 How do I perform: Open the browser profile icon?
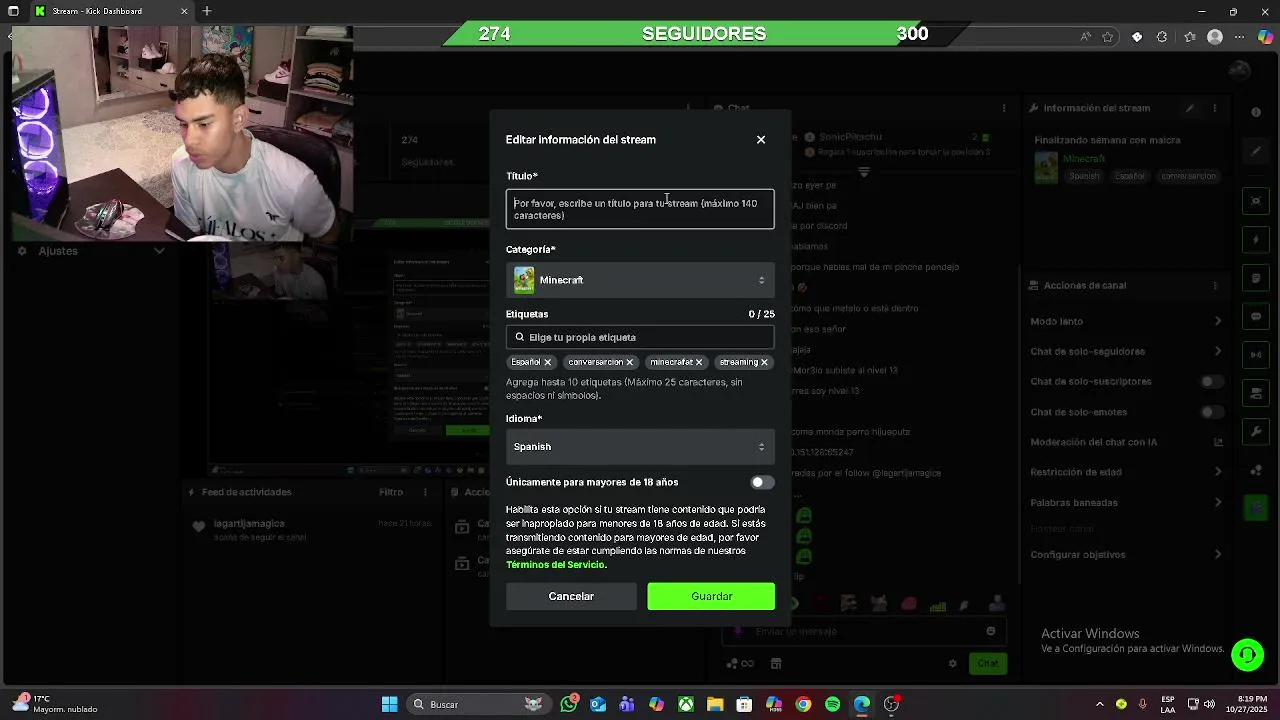click(1215, 37)
